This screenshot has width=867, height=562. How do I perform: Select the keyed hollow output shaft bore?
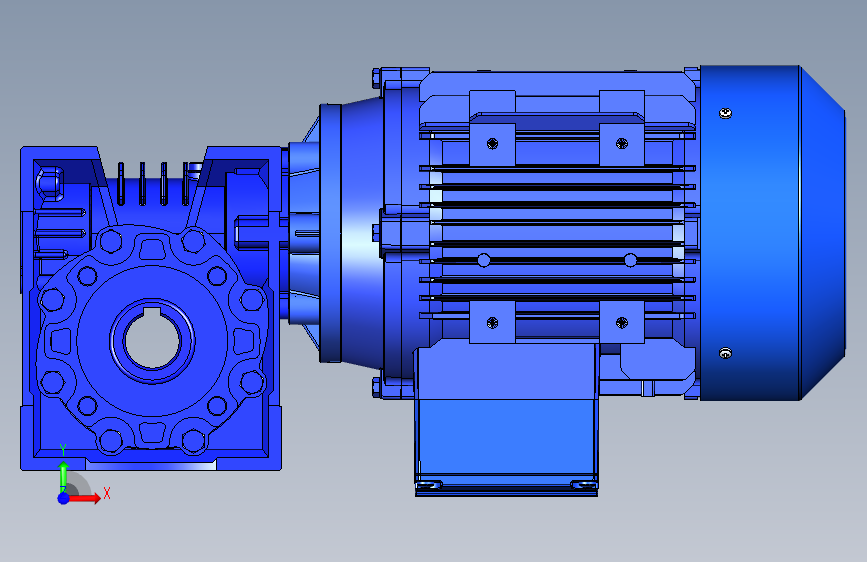pos(152,341)
